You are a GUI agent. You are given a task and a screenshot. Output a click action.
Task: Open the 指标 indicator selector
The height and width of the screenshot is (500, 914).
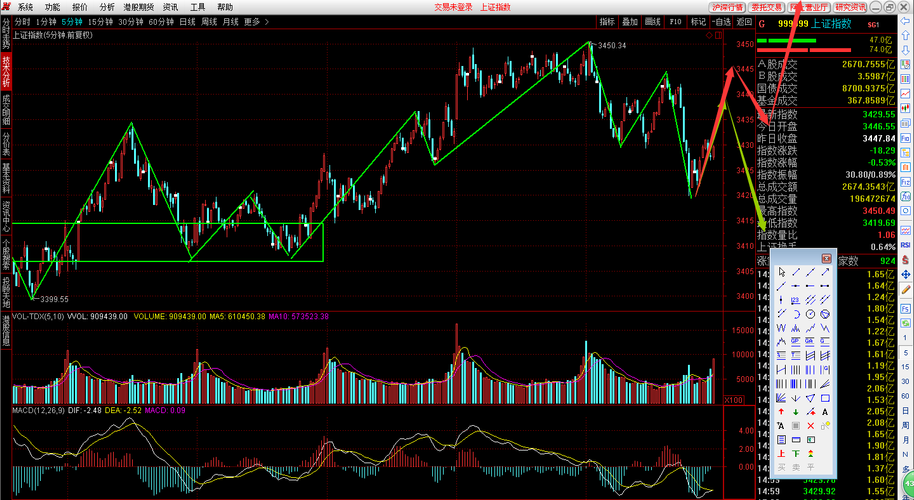tap(607, 22)
